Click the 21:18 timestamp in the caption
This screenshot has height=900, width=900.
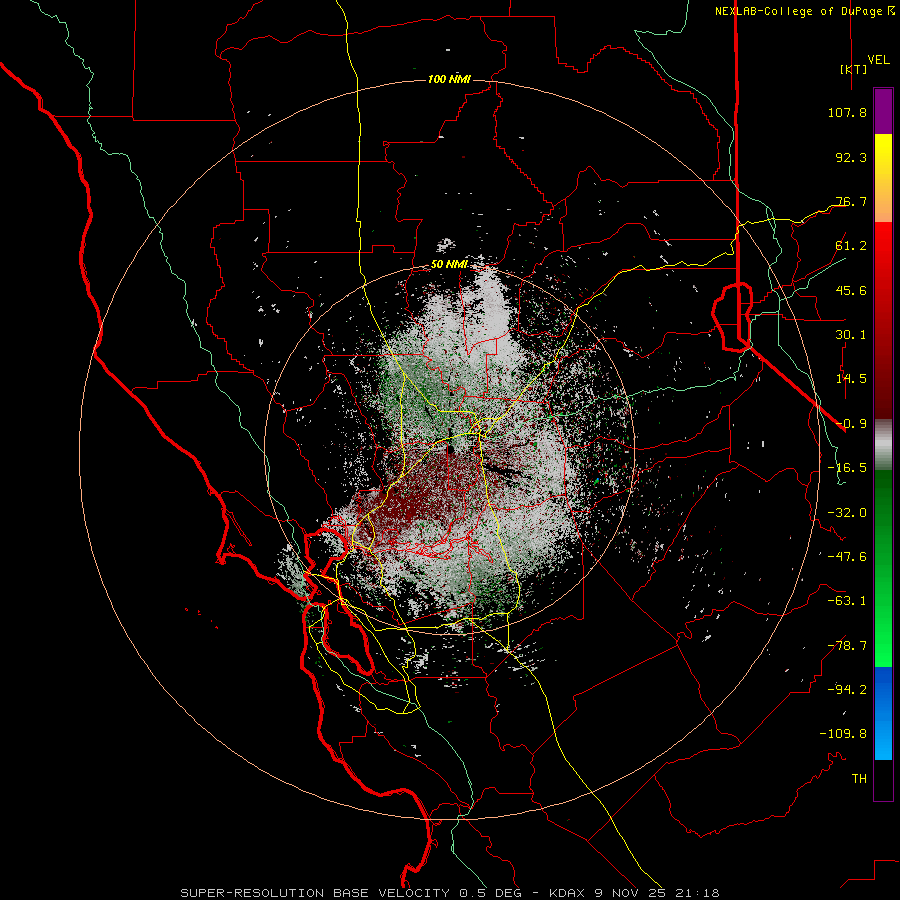click(700, 893)
